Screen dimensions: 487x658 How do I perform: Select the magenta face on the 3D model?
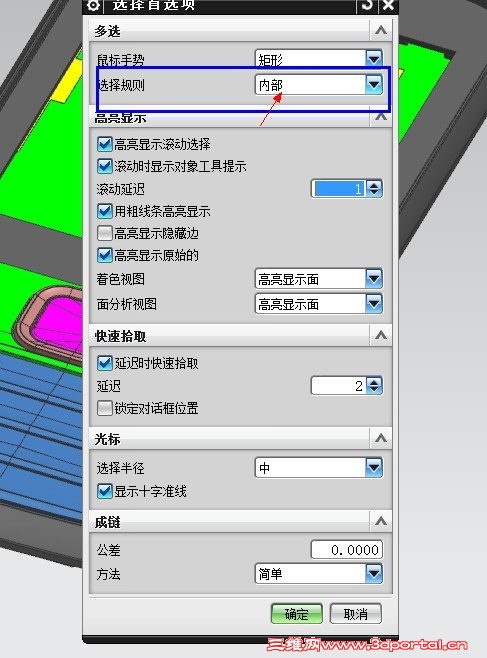[x=59, y=321]
